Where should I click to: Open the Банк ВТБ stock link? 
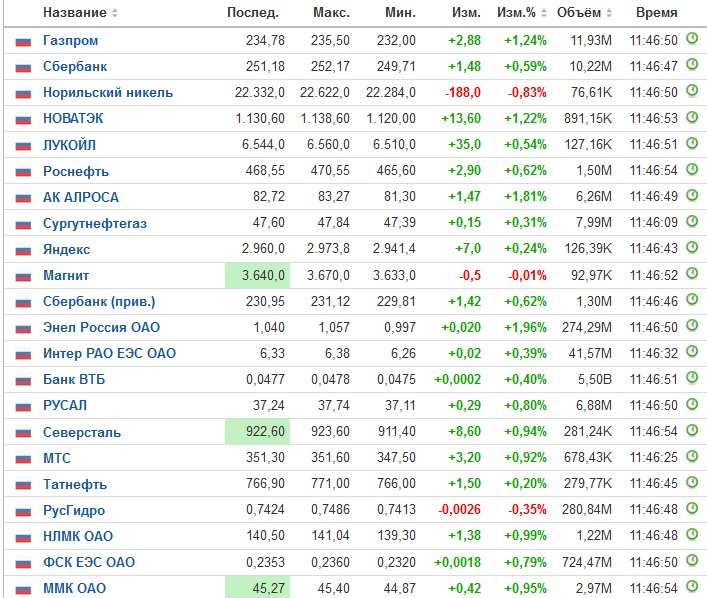[74, 379]
